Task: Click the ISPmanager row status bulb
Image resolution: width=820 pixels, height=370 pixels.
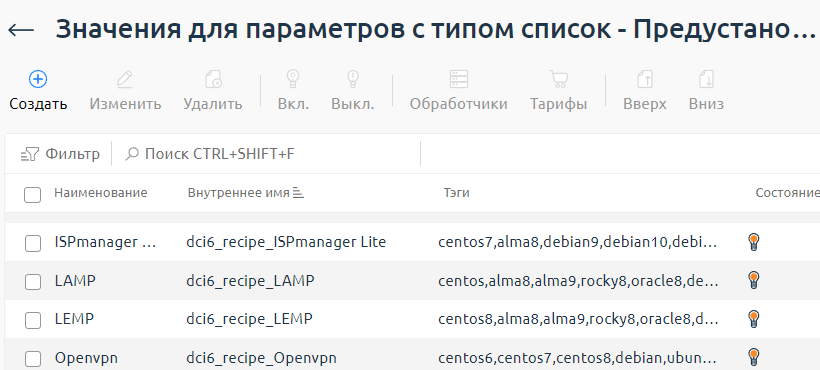Action: (x=754, y=242)
